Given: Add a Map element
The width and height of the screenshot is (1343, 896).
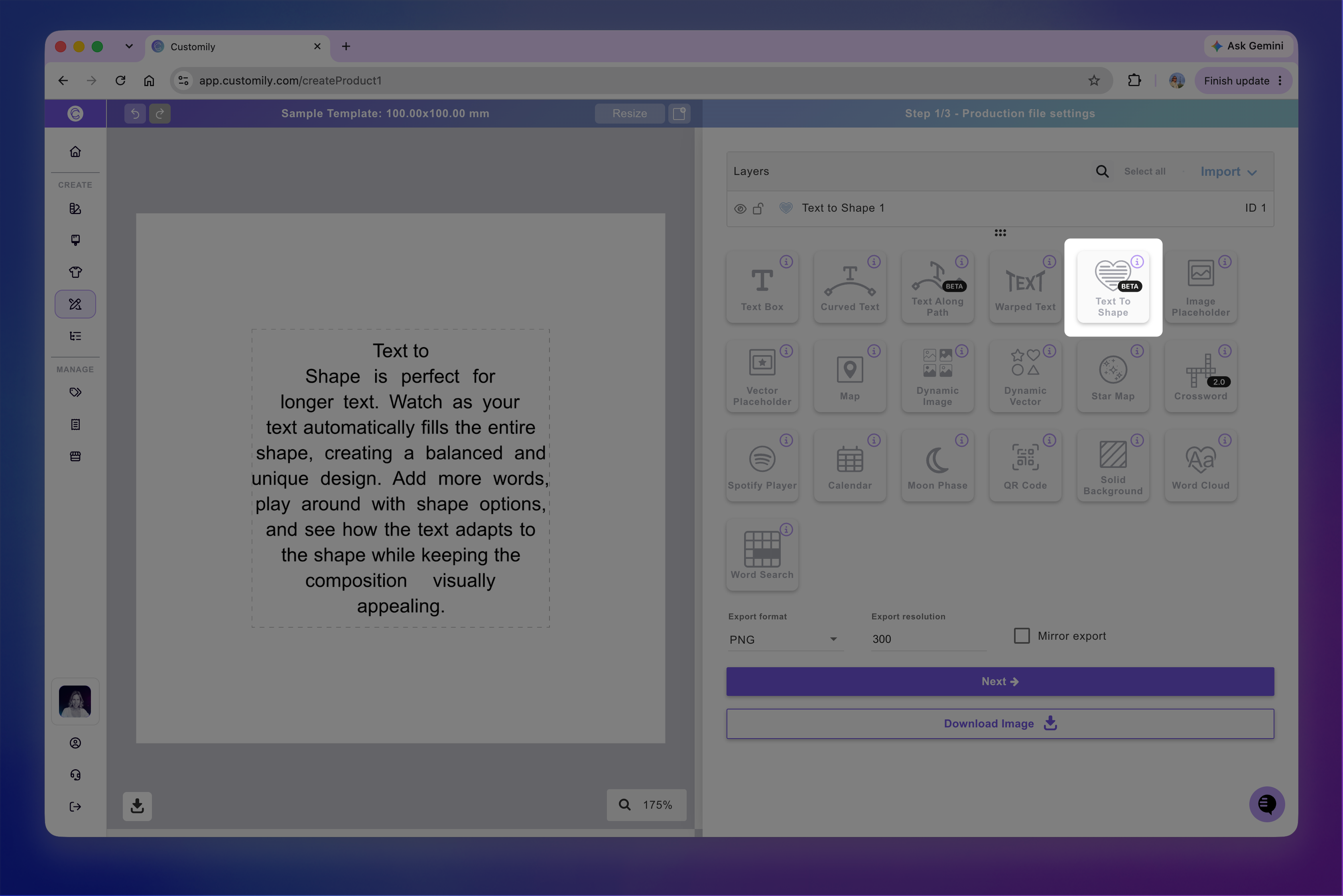Looking at the screenshot, I should click(x=850, y=376).
